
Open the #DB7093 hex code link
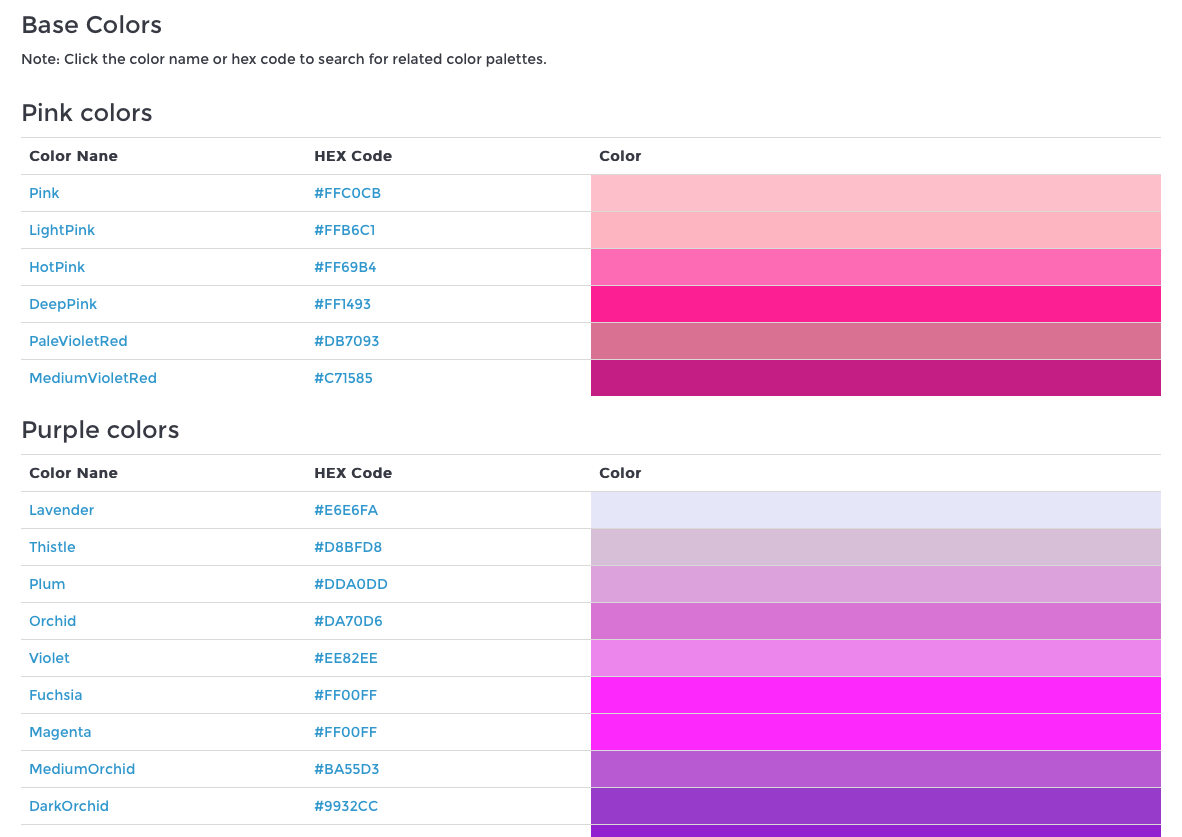[346, 341]
